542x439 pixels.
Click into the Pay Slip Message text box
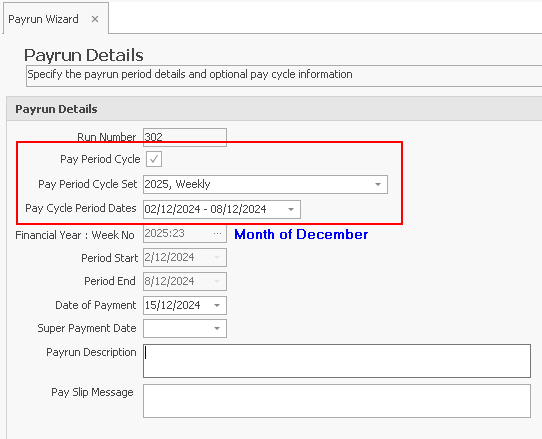[337, 401]
